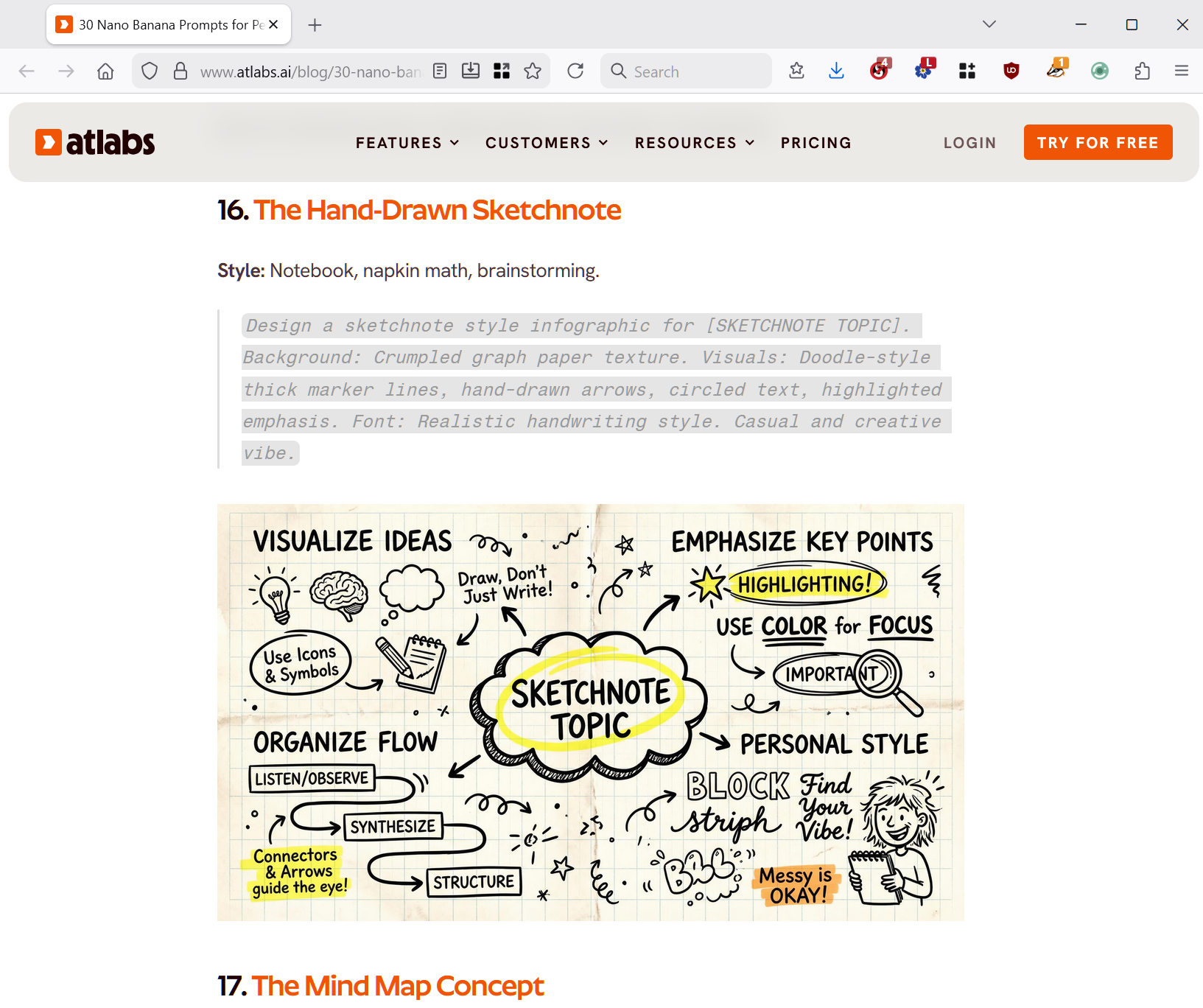Screen dimensions: 1203x1008
Task: Open the uBlock Origin shield extension
Action: [1011, 71]
